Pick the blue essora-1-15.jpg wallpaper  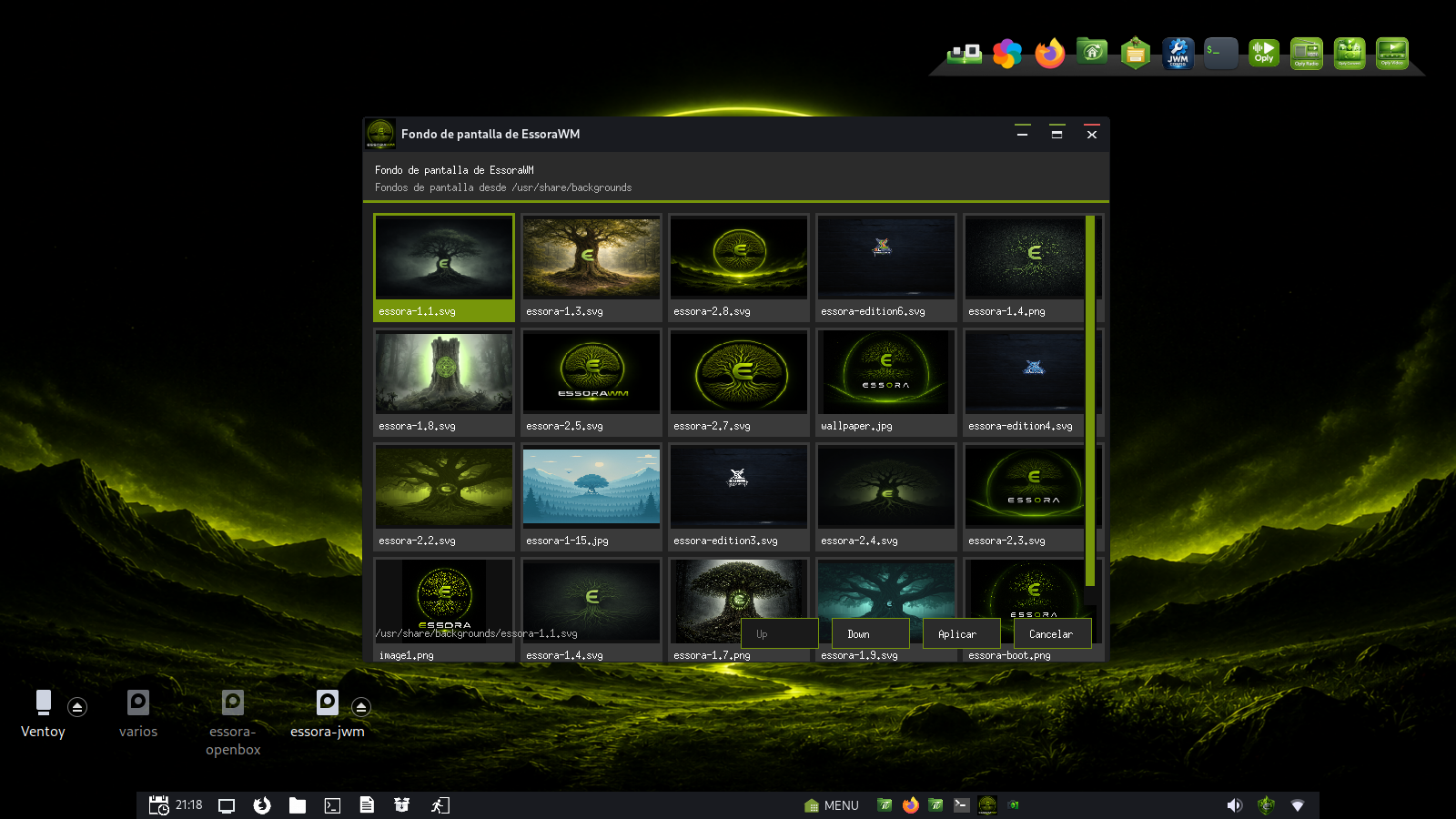click(591, 497)
